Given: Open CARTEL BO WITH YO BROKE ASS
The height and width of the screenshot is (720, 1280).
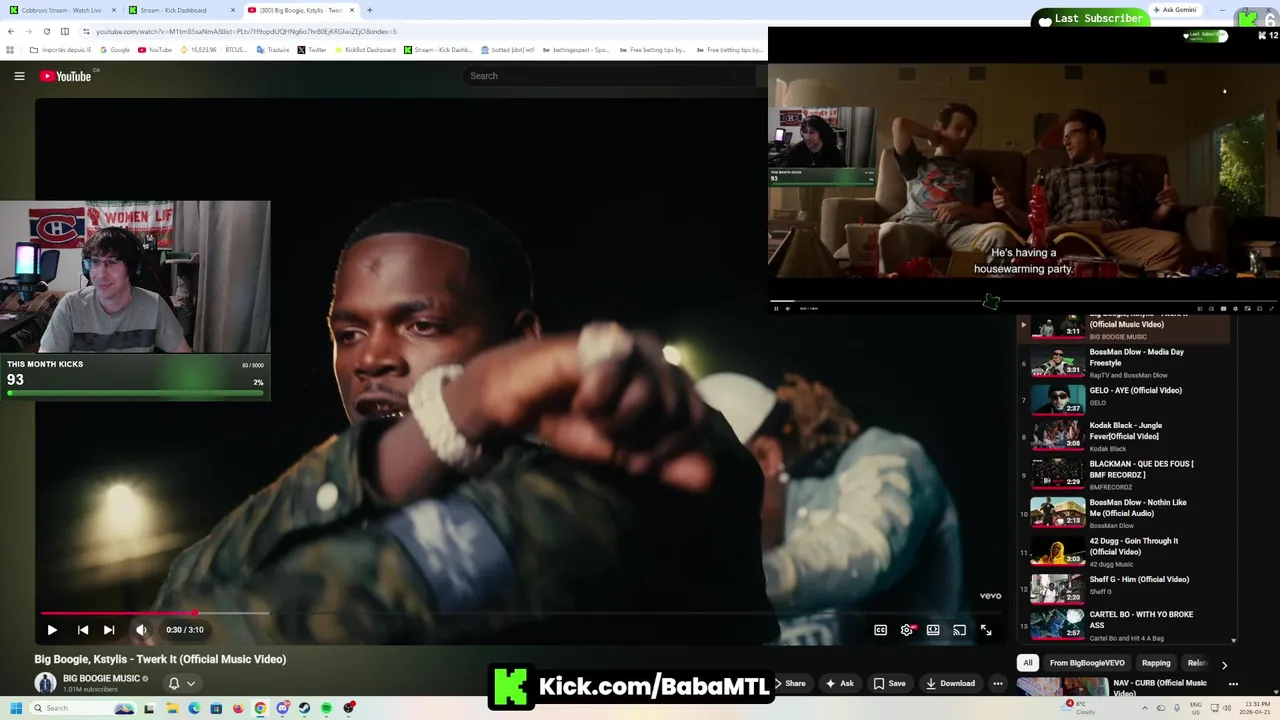Looking at the screenshot, I should 1126,624.
